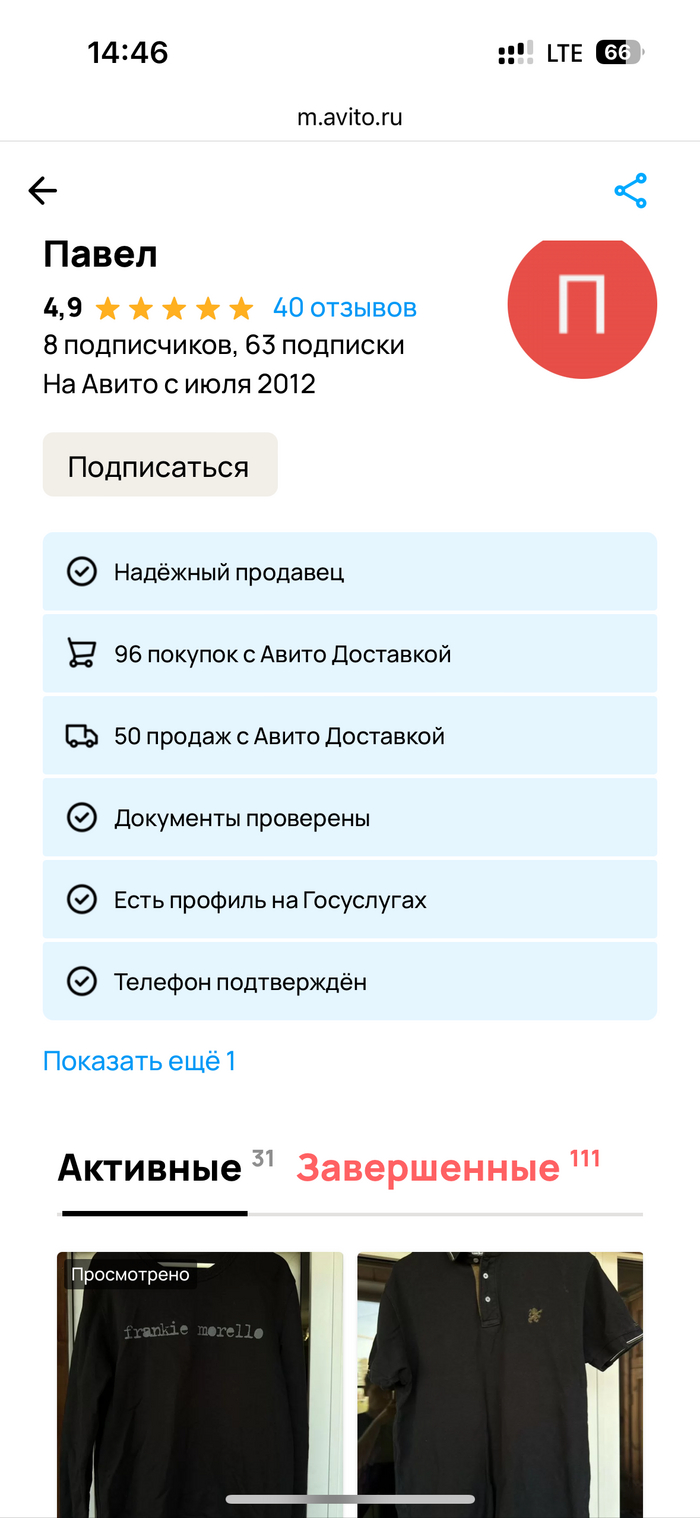The height and width of the screenshot is (1518, 700).
Task: Tap the back arrow icon
Action: 43,191
